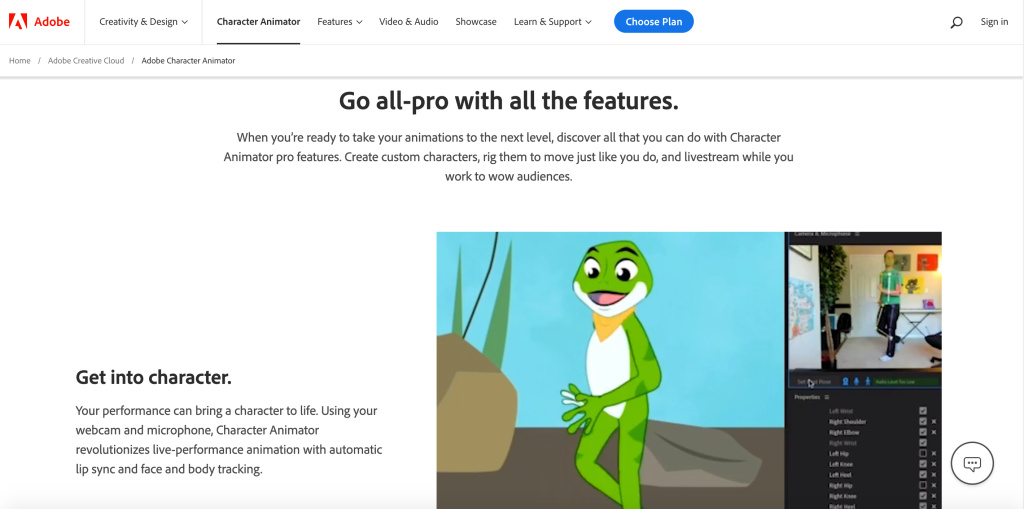
Task: Open the chat bubble widget
Action: 971,463
